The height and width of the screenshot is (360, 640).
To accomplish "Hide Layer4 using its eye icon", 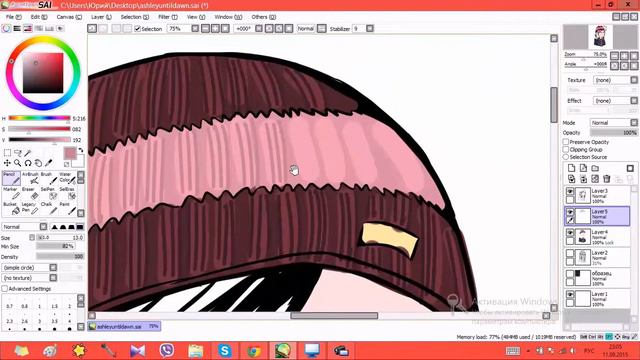I will point(570,232).
